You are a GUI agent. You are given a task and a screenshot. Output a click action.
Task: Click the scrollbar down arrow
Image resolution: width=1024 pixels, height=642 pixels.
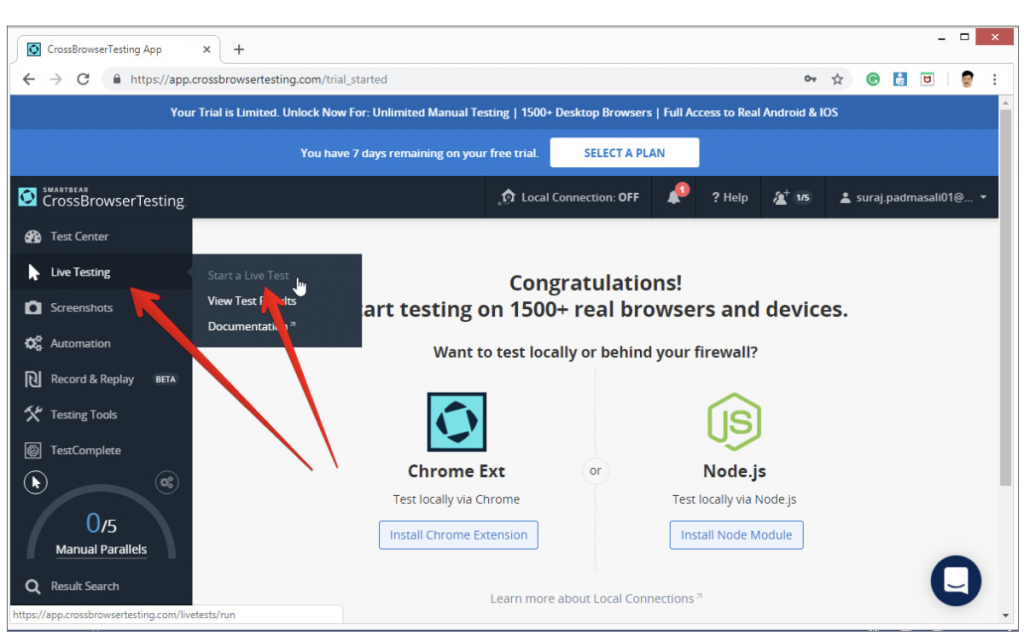[x=1006, y=615]
